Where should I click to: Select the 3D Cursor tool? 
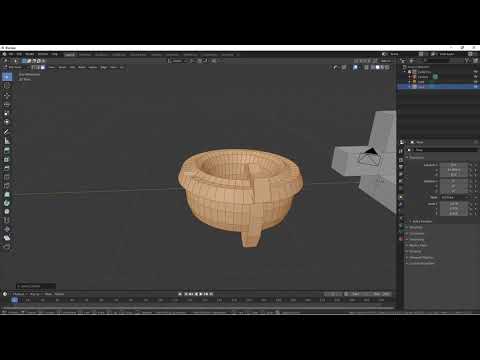[x=7, y=86]
